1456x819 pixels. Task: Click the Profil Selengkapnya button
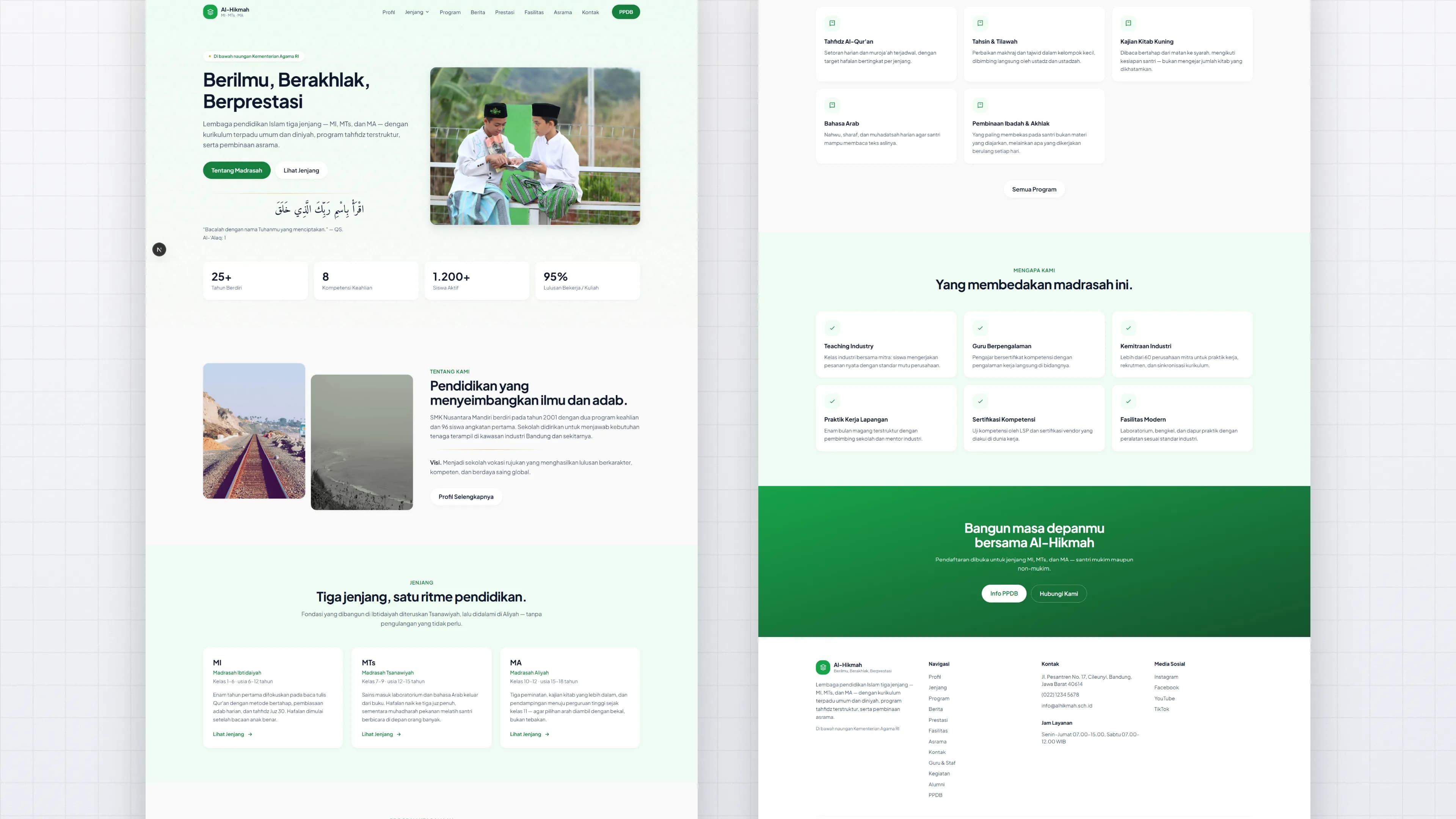point(466,497)
